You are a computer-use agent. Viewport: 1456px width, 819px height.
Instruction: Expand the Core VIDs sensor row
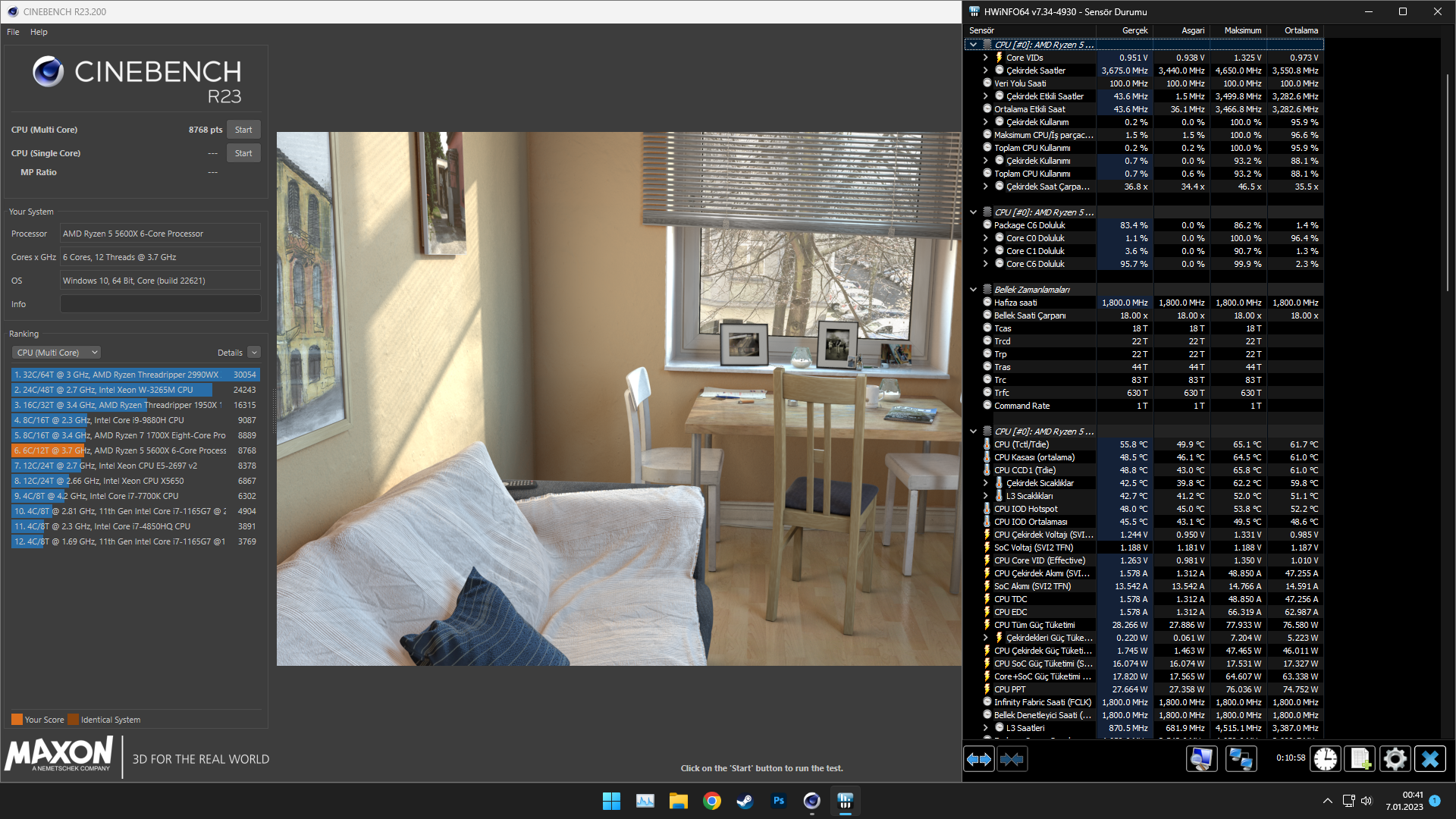[985, 58]
